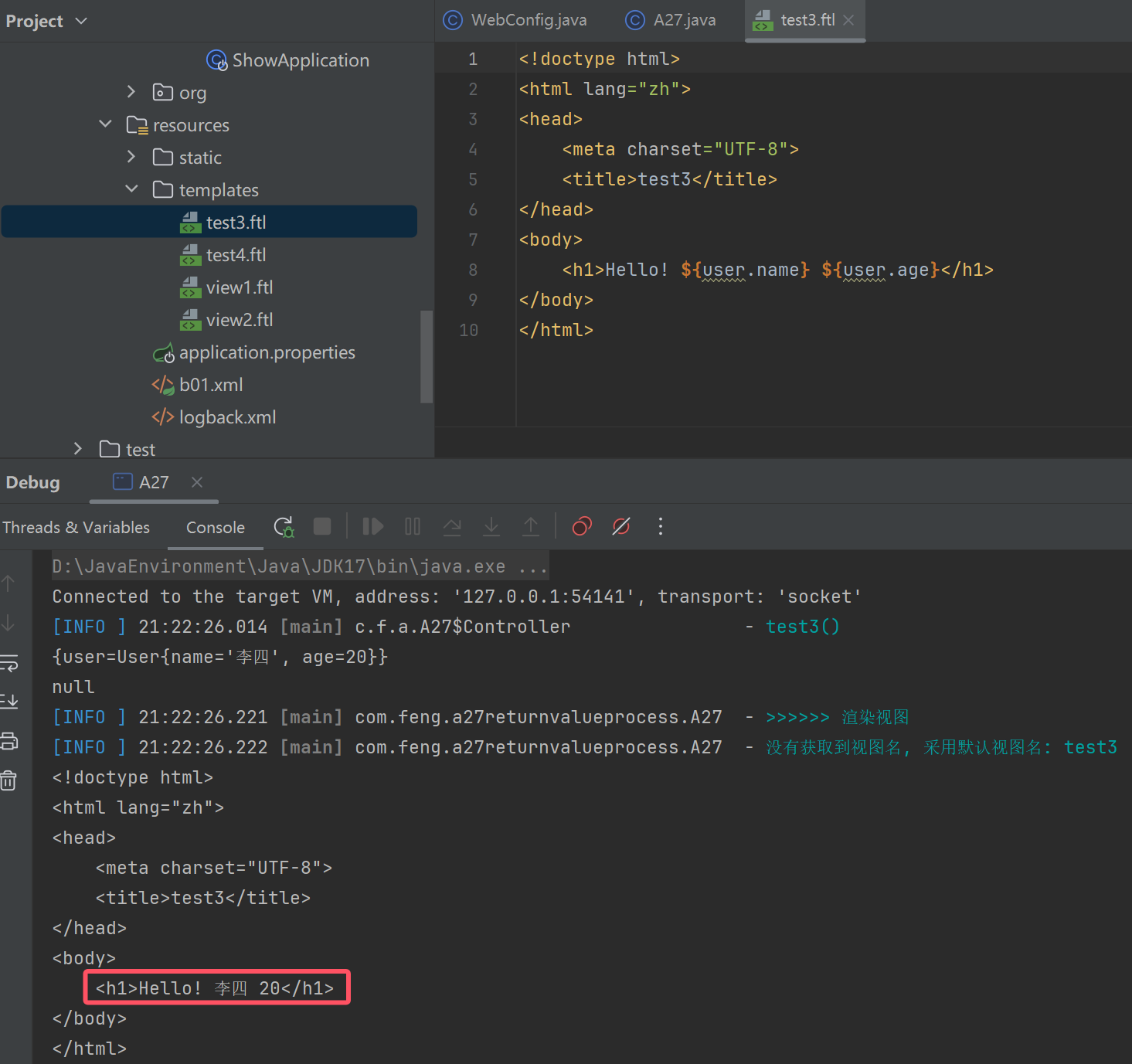Click the Pause Program icon
1132x1064 pixels.
413,527
